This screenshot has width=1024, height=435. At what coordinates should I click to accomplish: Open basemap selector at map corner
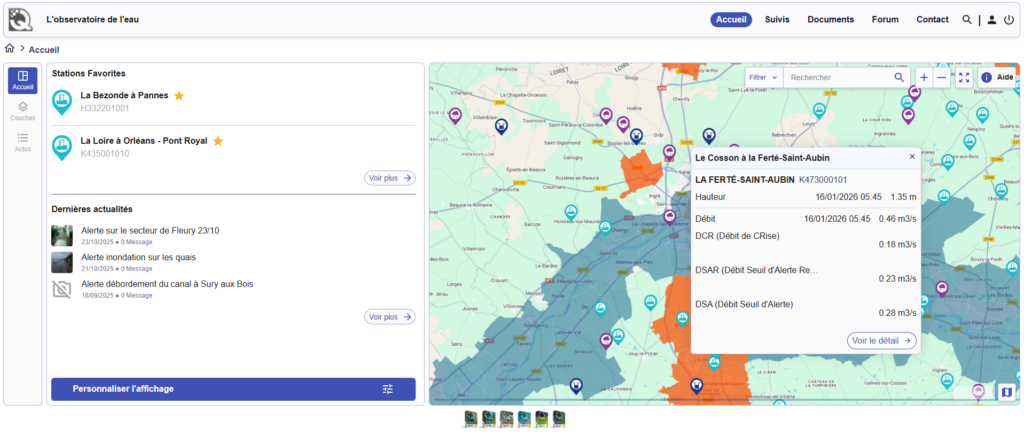[x=1005, y=392]
